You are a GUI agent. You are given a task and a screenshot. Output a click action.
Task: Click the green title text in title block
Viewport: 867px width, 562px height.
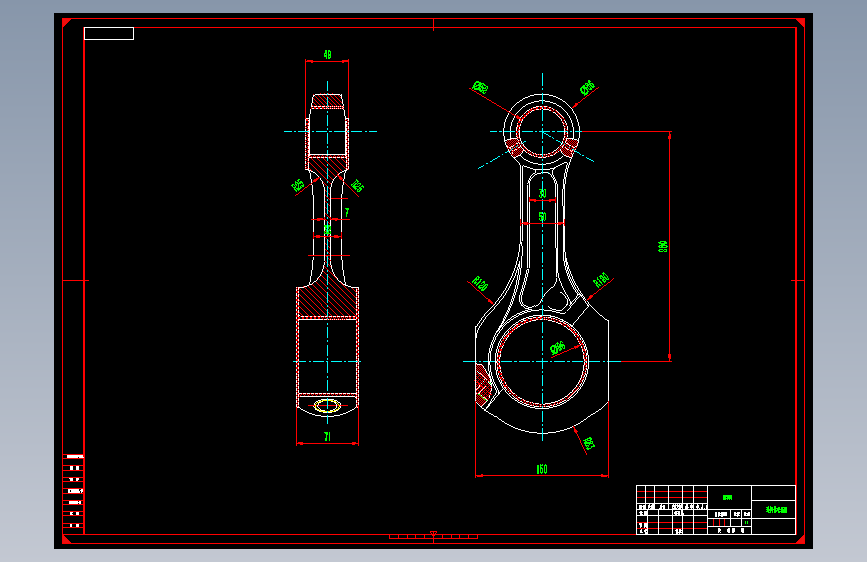776,509
